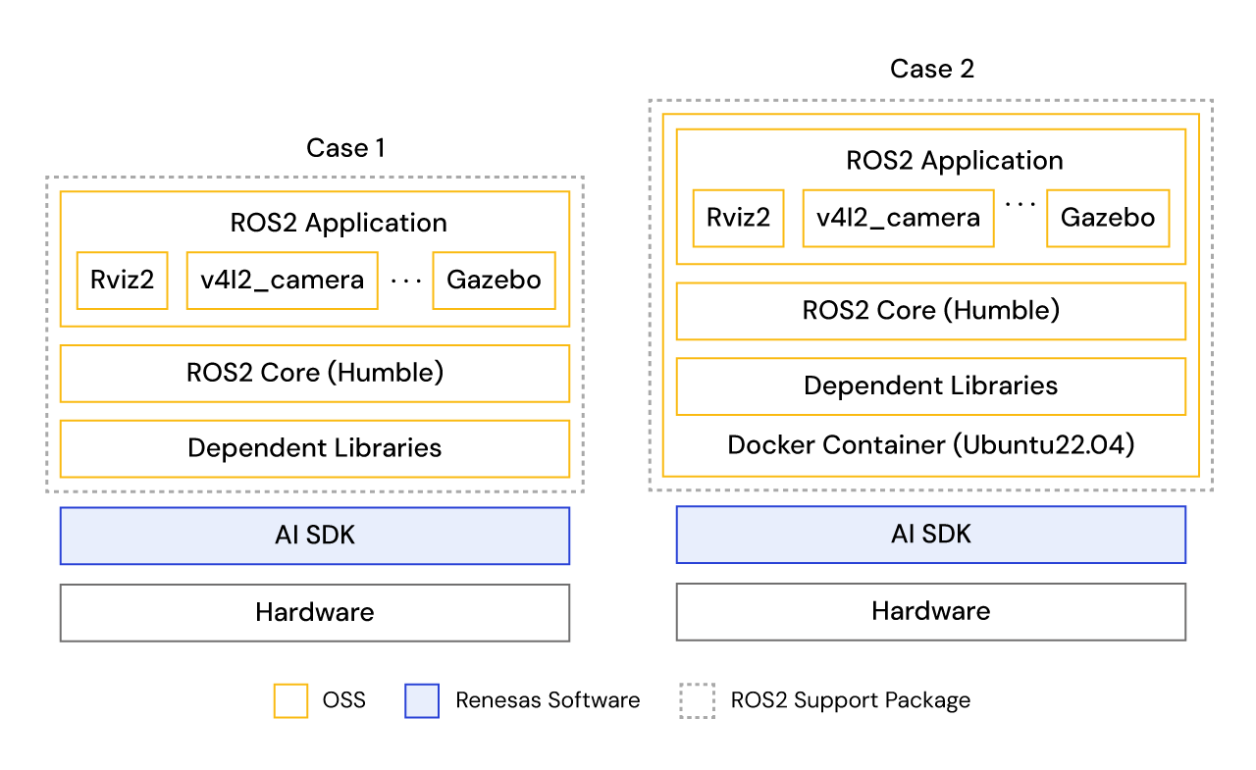The image size is (1256, 770).
Task: Select the Gazebo block in Case 2
Action: tap(1107, 218)
